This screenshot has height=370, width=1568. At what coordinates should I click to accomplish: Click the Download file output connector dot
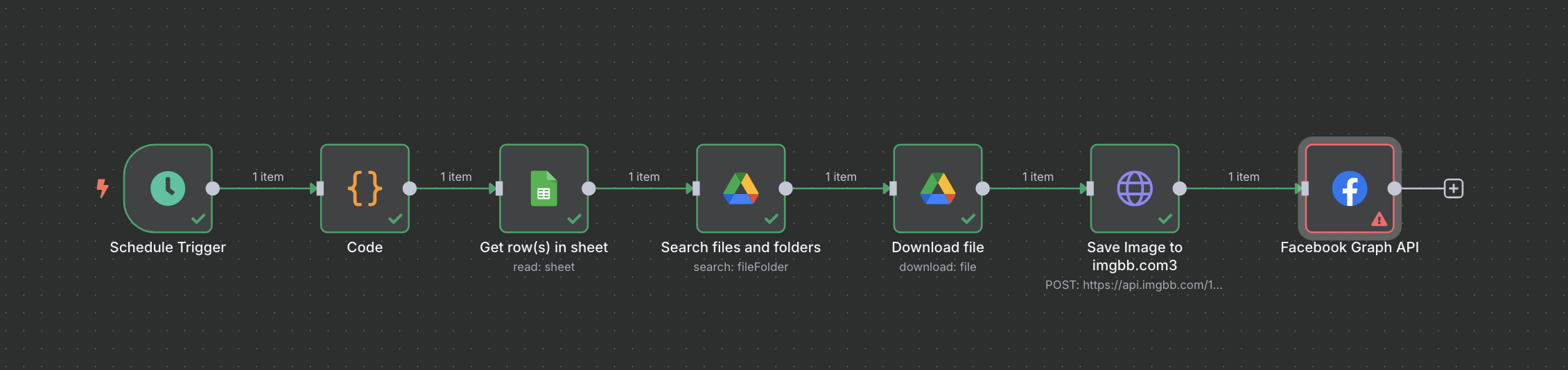(x=982, y=188)
